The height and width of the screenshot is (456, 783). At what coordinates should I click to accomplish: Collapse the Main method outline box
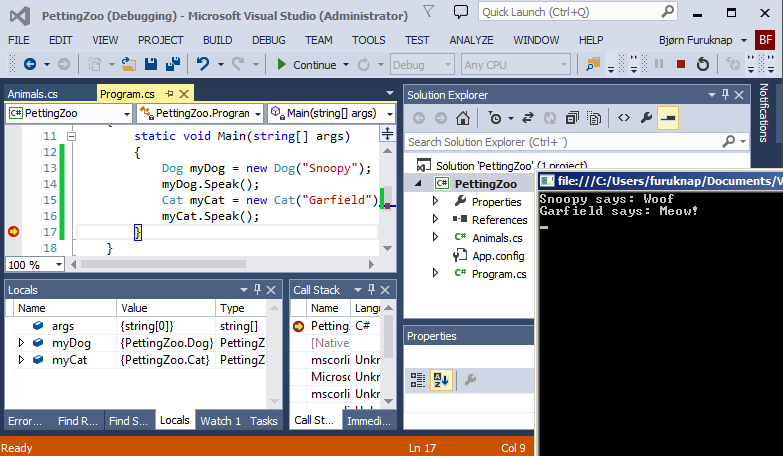tap(71, 136)
